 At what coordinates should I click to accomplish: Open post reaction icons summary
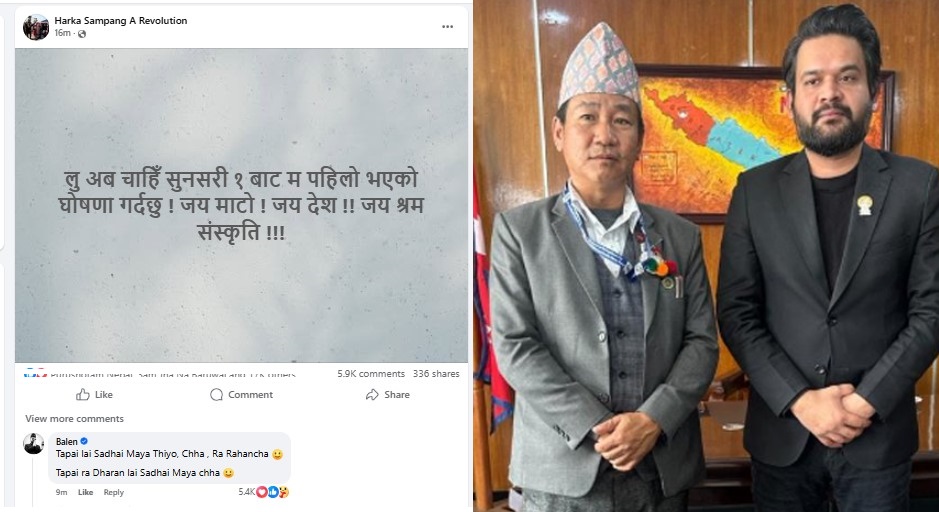click(x=35, y=374)
